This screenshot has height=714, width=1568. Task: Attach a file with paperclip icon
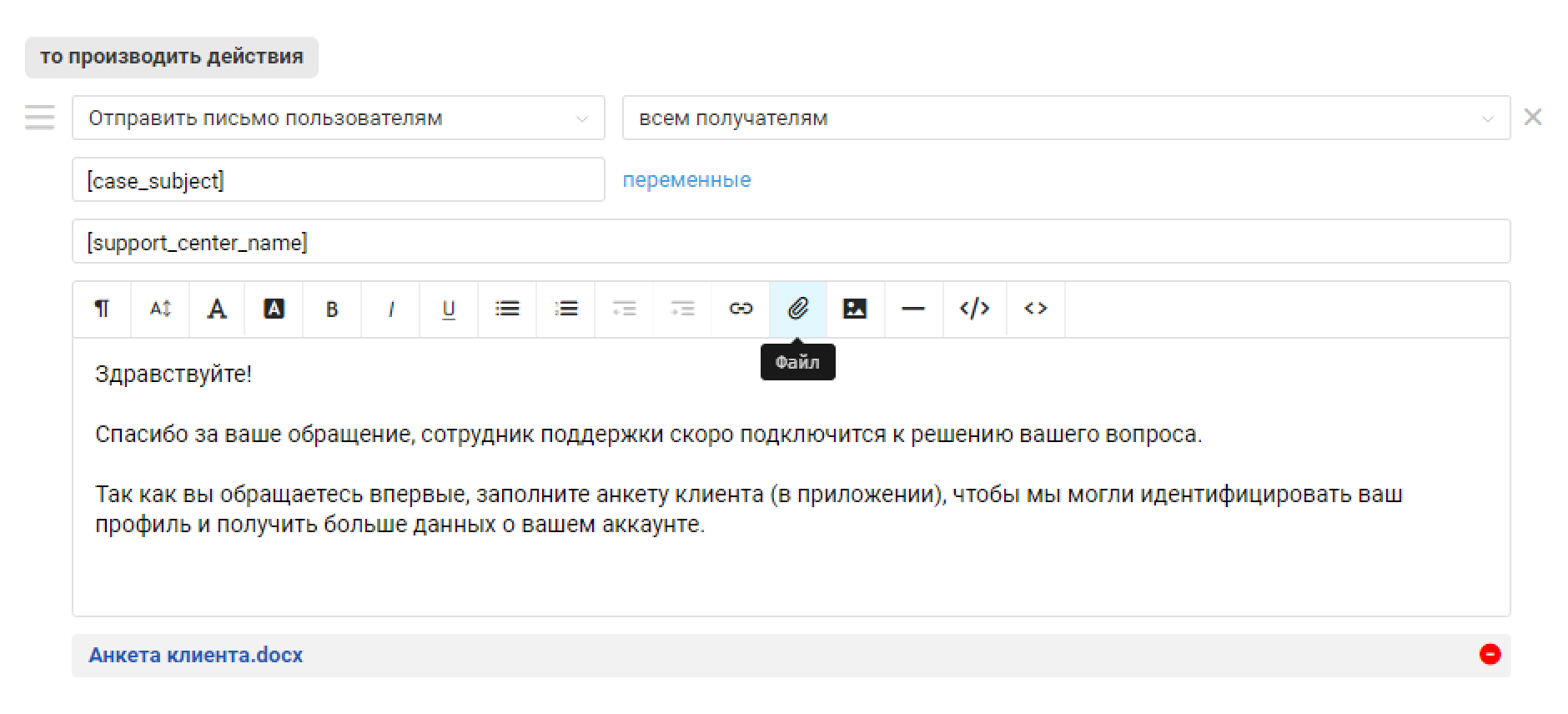(x=798, y=309)
